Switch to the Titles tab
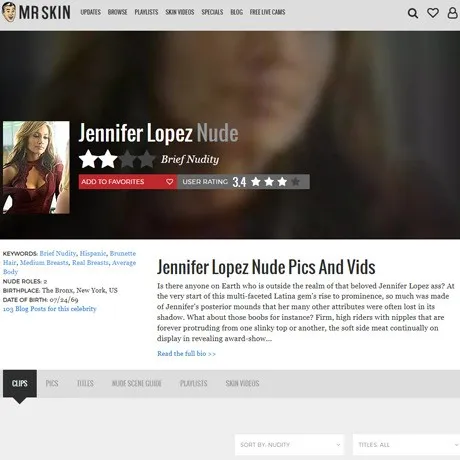The height and width of the screenshot is (460, 460). 85,383
